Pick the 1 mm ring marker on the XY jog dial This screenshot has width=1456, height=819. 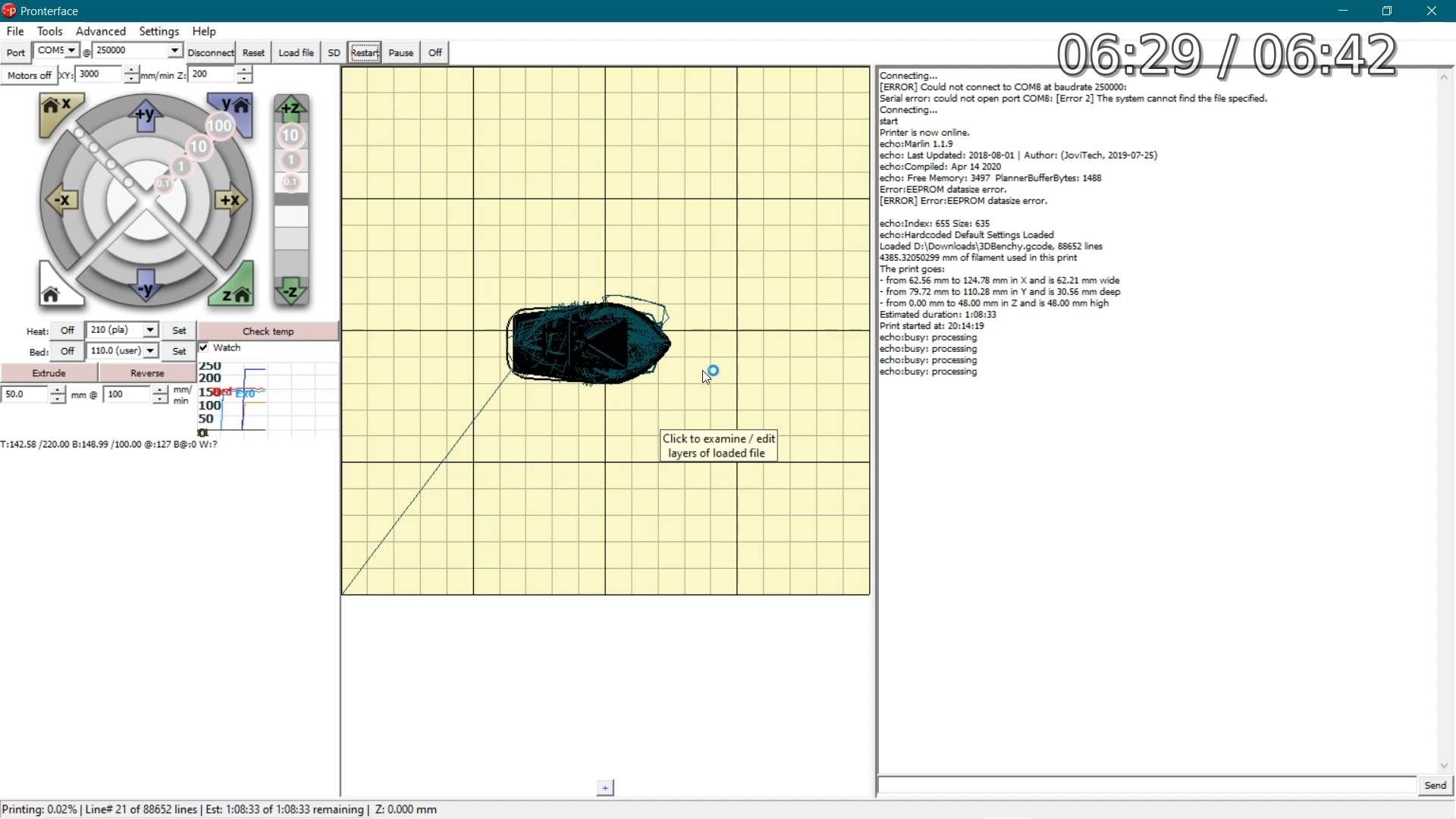(x=181, y=166)
